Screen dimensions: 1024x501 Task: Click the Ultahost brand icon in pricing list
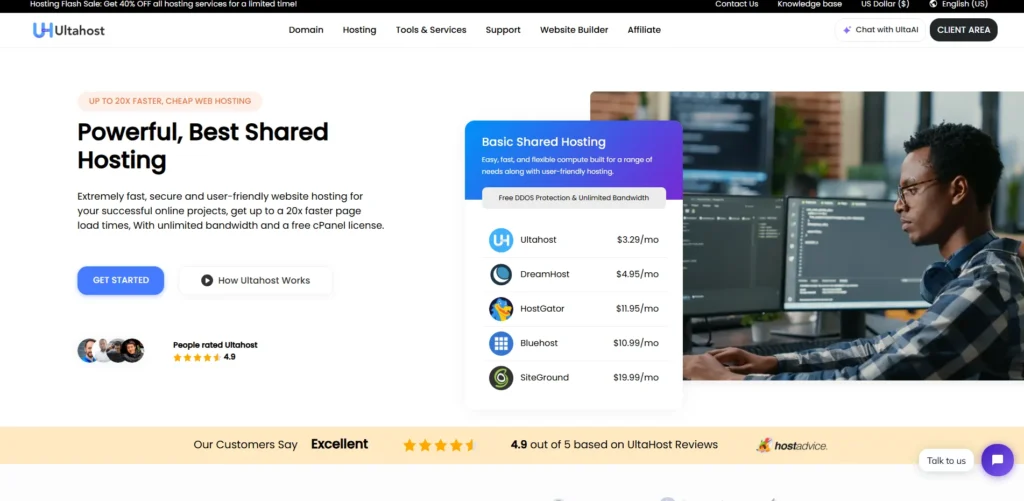(501, 240)
